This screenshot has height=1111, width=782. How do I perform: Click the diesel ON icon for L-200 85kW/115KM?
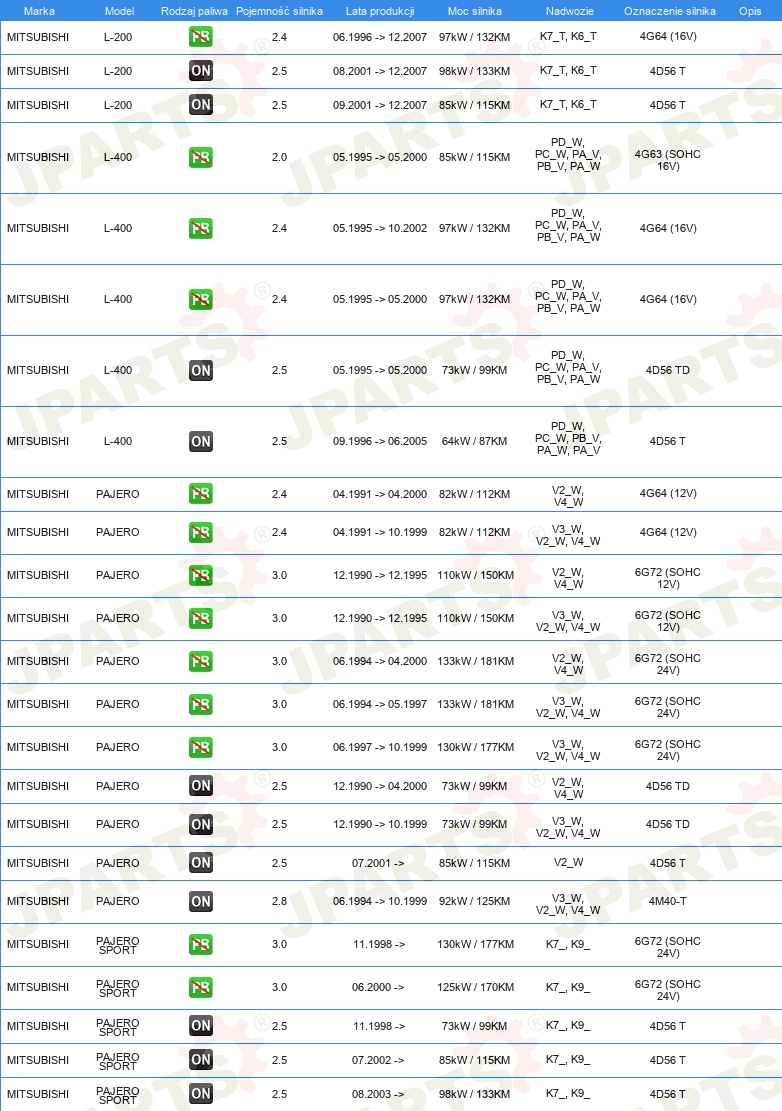[x=200, y=105]
